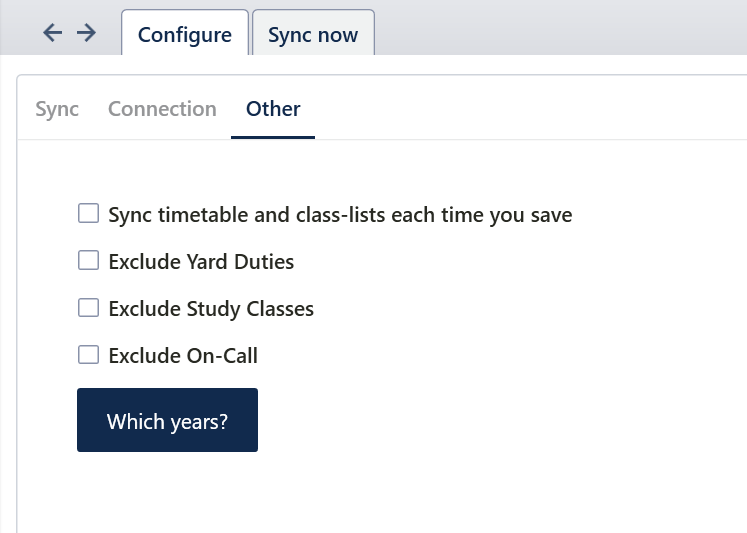Click the forward arrow icon
This screenshot has width=747, height=533.
tap(87, 33)
